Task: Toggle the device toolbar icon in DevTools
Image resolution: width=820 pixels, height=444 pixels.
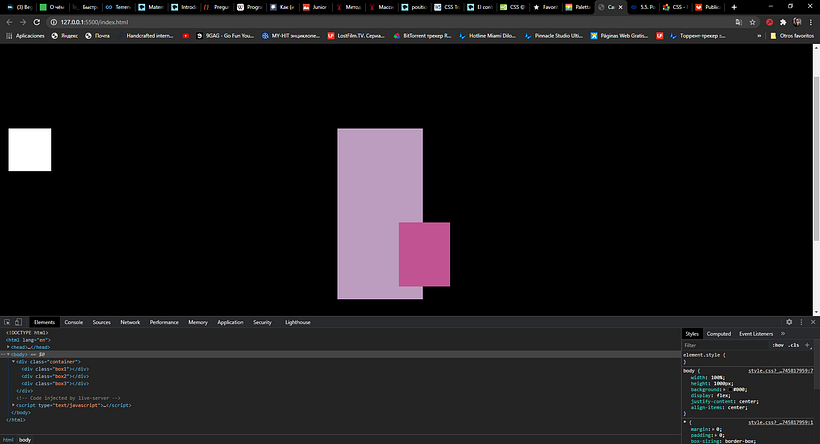Action: point(18,322)
